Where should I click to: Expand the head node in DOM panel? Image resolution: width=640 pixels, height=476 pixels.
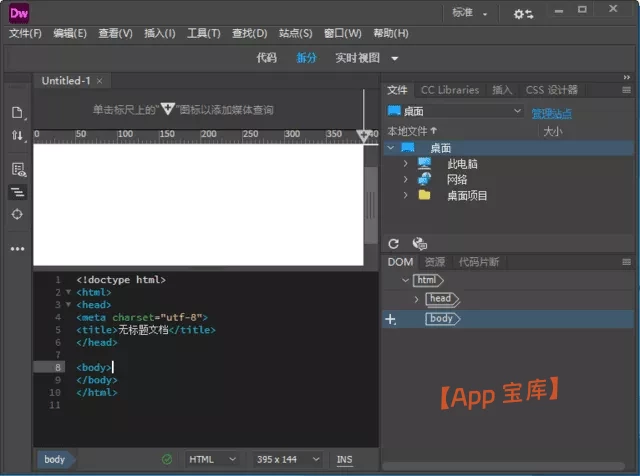pos(416,300)
